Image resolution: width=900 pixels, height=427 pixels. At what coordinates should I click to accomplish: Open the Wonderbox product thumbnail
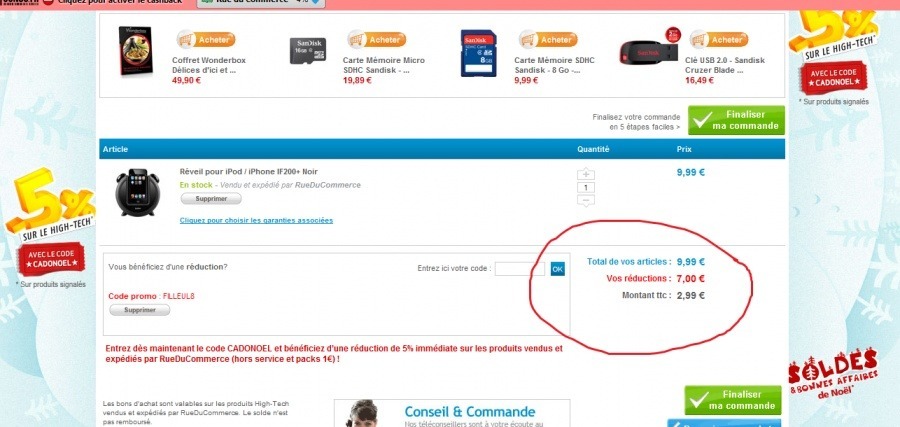click(x=135, y=52)
